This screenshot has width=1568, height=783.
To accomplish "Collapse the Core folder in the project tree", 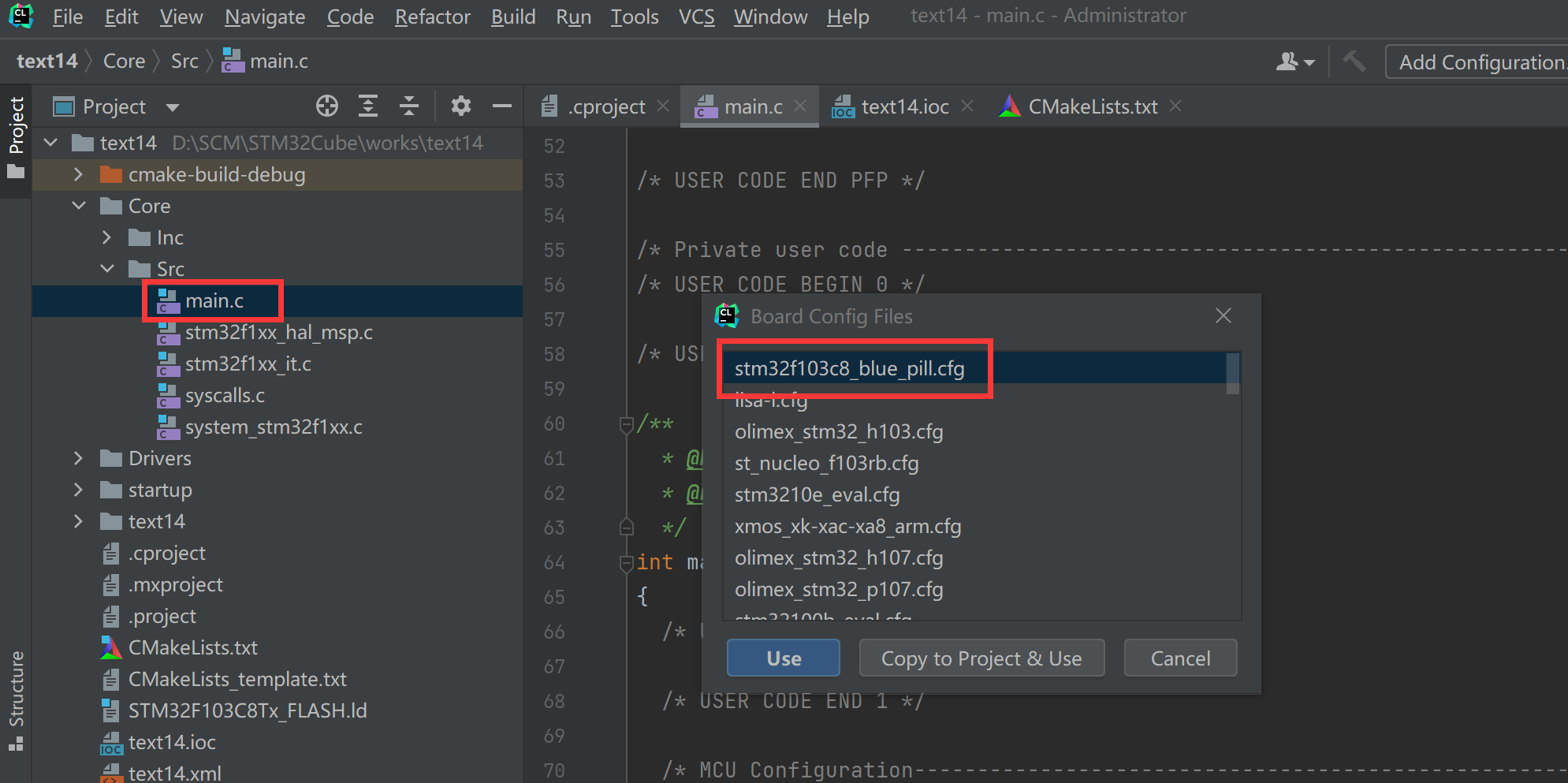I will [x=79, y=205].
